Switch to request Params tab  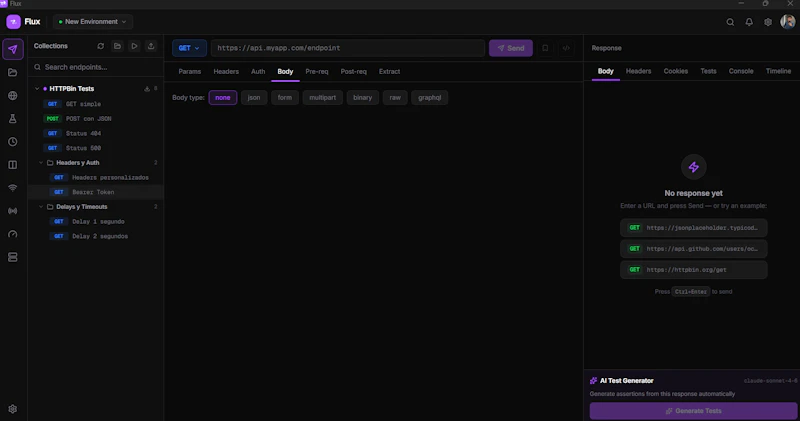[x=190, y=71]
